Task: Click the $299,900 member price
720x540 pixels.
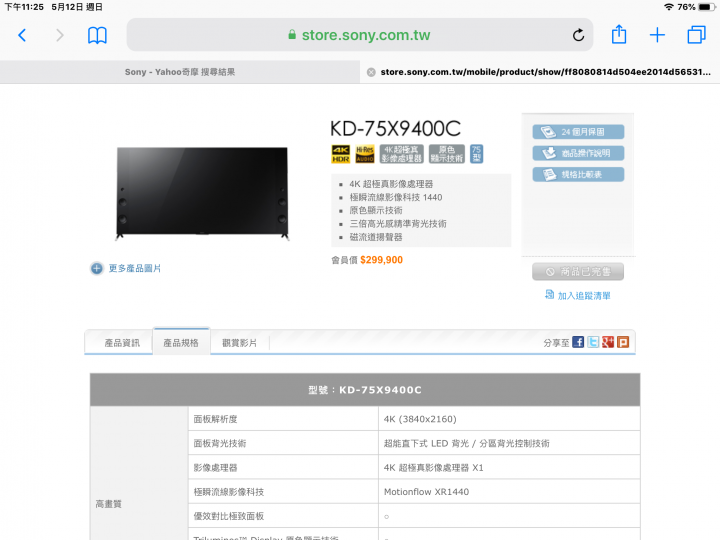Action: (x=382, y=260)
